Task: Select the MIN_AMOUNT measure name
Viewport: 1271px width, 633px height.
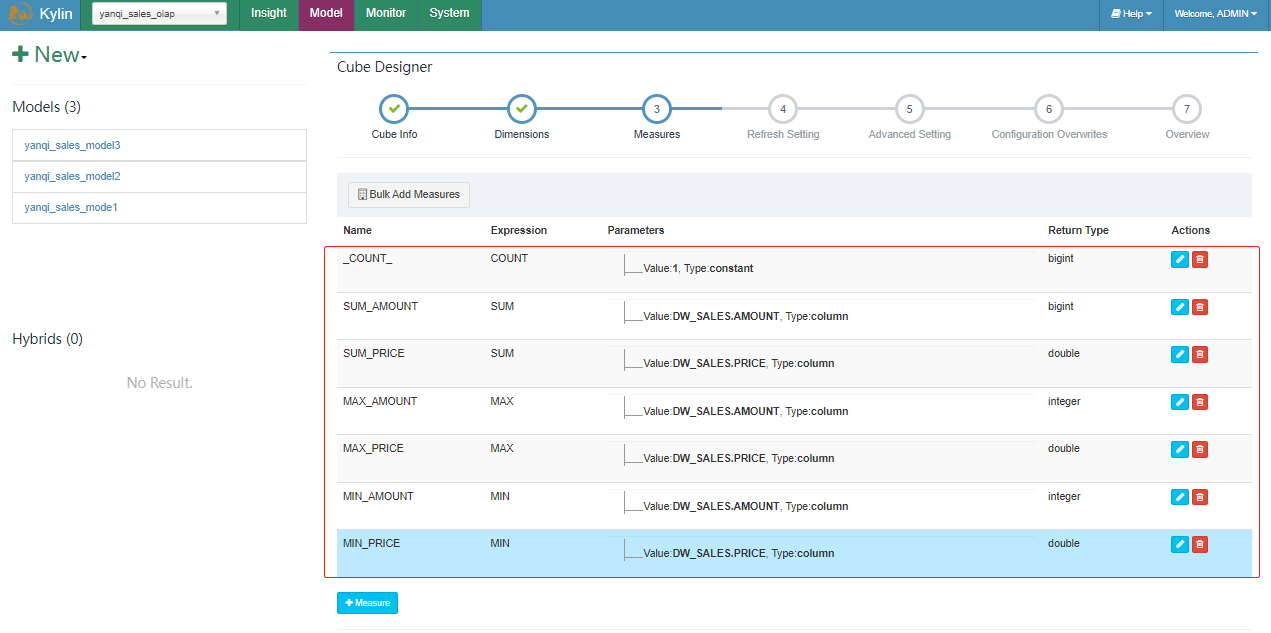Action: click(x=378, y=496)
